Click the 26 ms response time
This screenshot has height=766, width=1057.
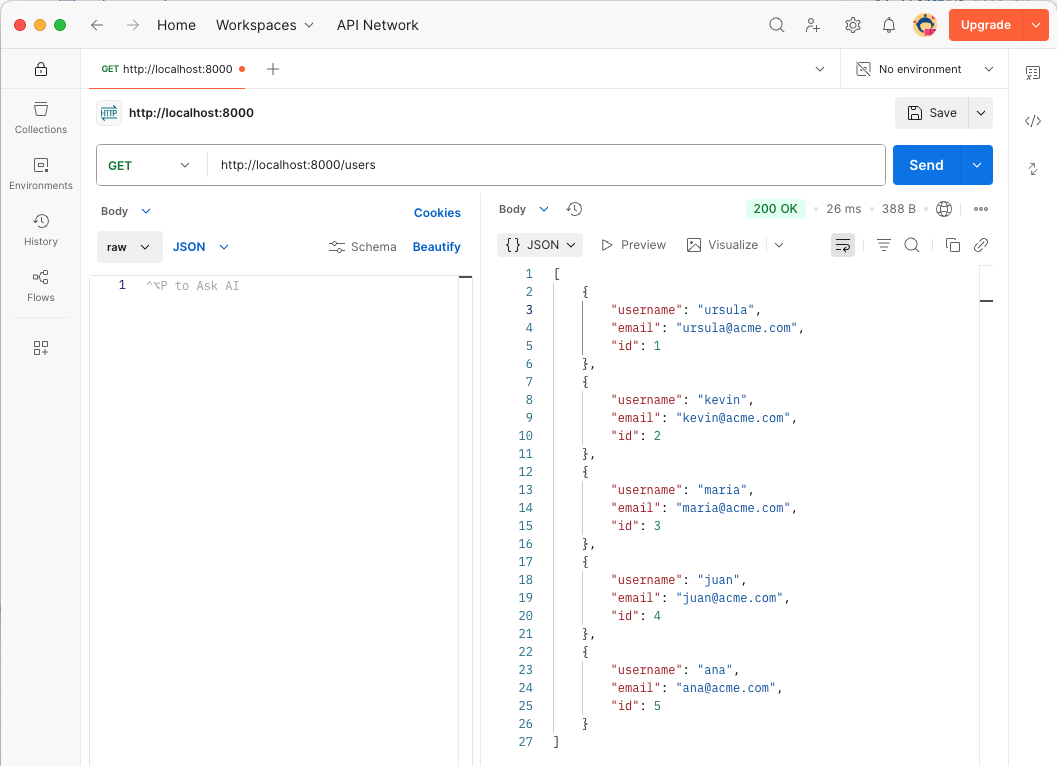(843, 209)
